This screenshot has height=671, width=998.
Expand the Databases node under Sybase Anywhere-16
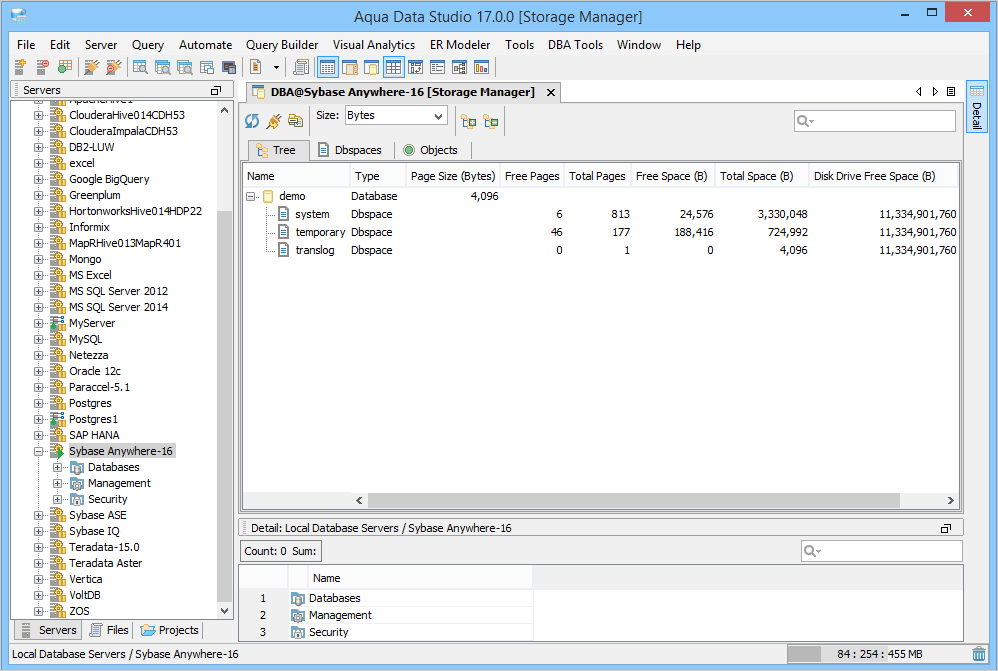click(57, 467)
